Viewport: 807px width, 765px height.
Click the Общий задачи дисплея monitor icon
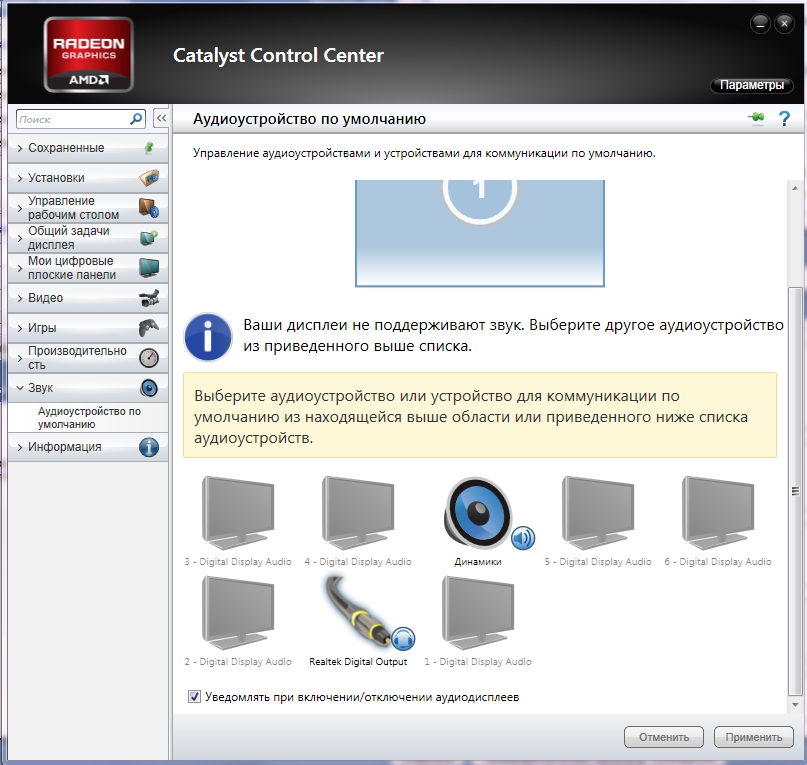(x=149, y=238)
